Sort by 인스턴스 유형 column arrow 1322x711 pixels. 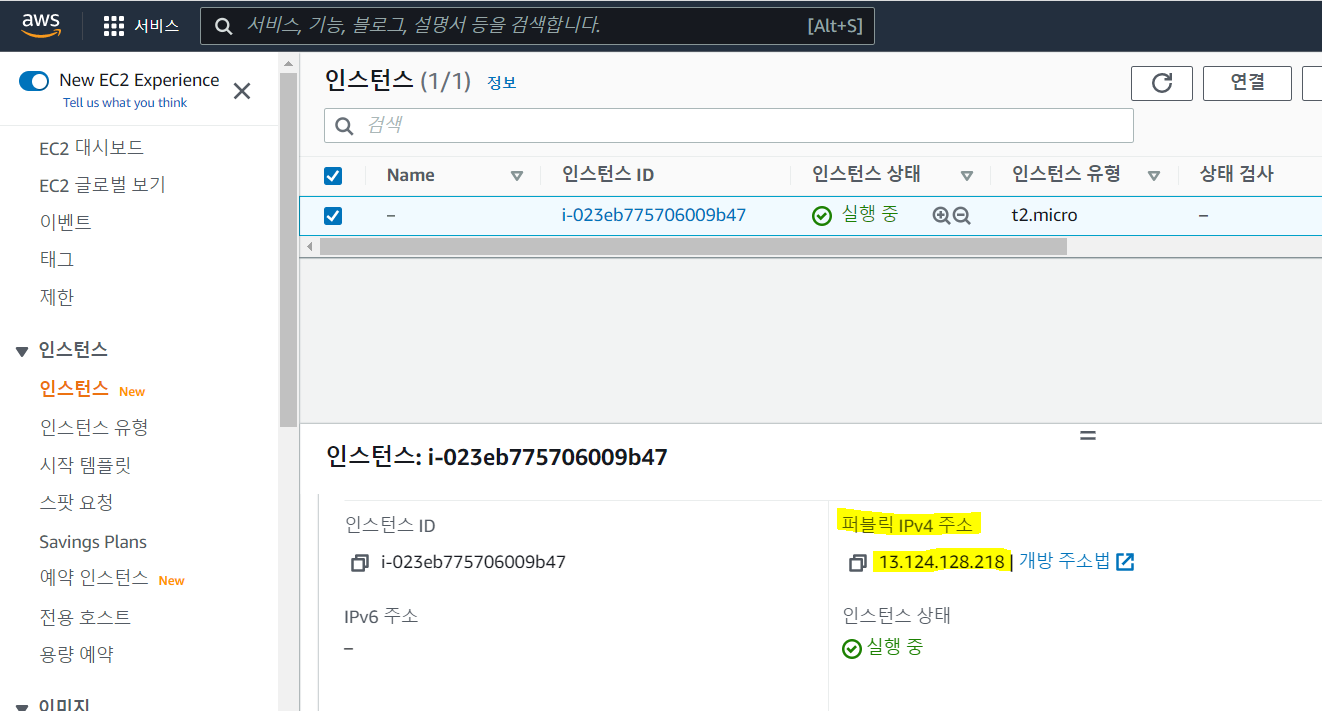tap(1154, 176)
